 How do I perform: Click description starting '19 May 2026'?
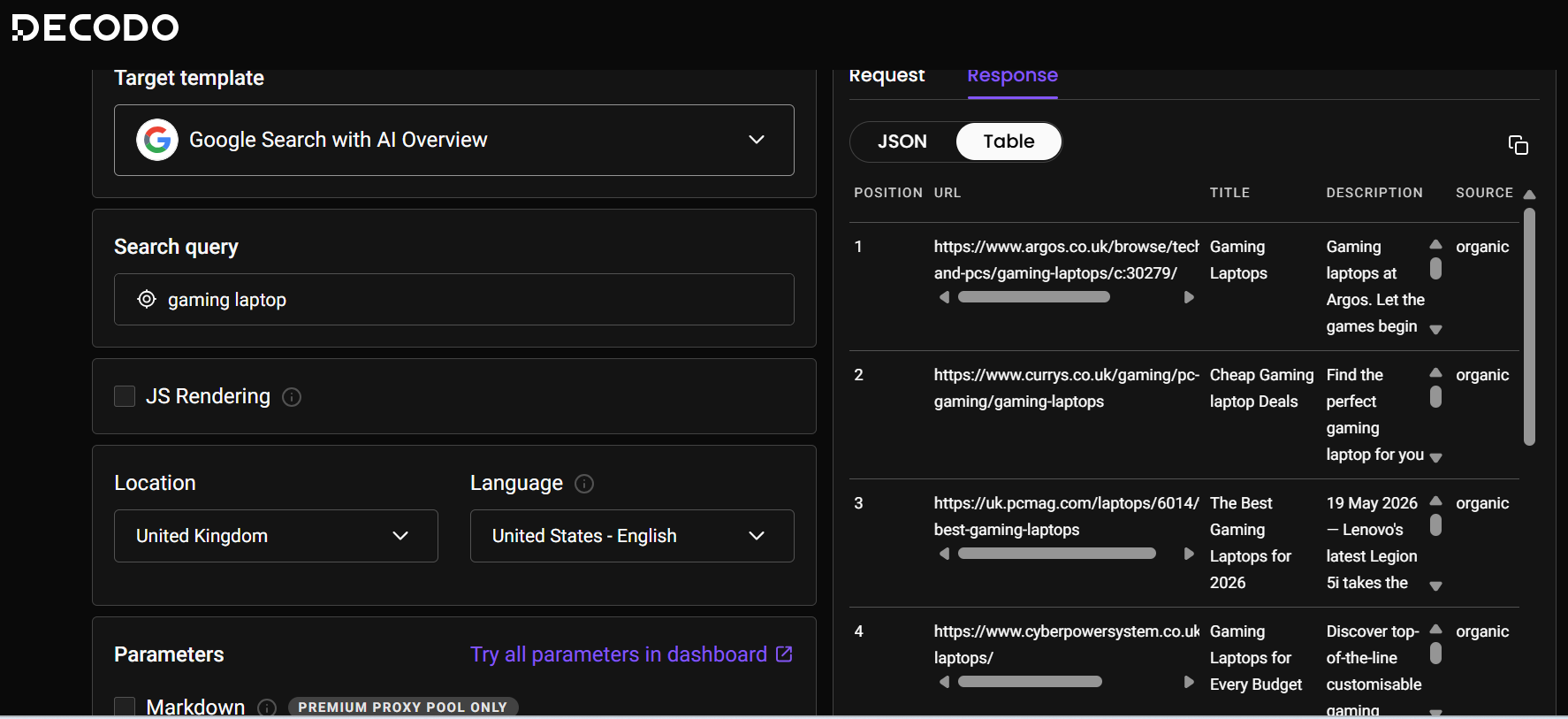1372,543
